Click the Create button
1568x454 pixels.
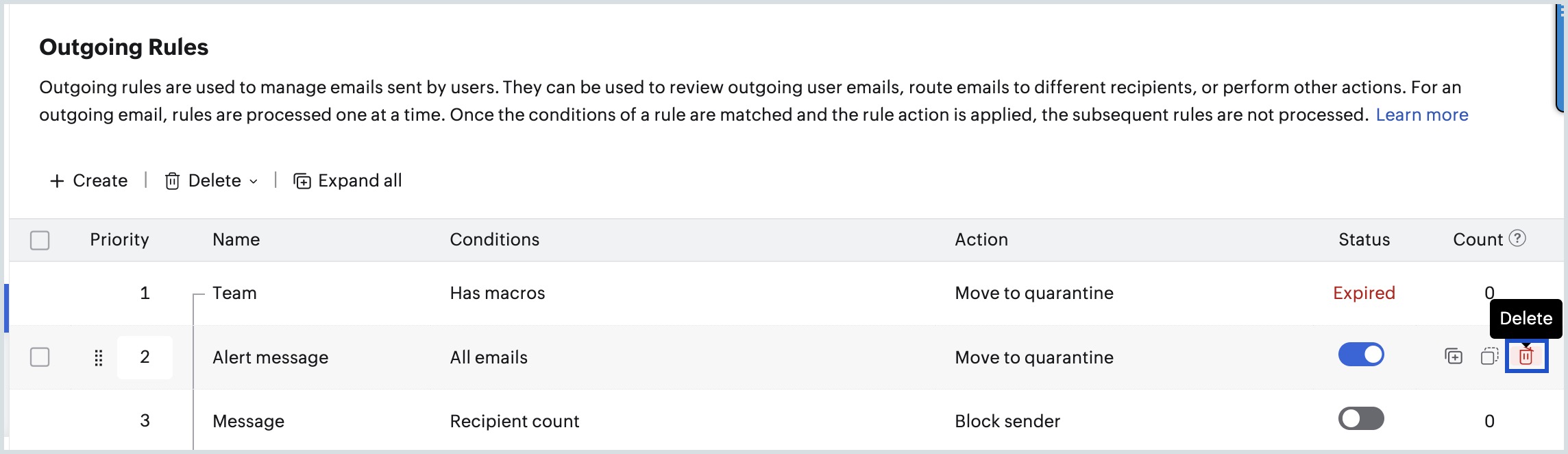[88, 181]
